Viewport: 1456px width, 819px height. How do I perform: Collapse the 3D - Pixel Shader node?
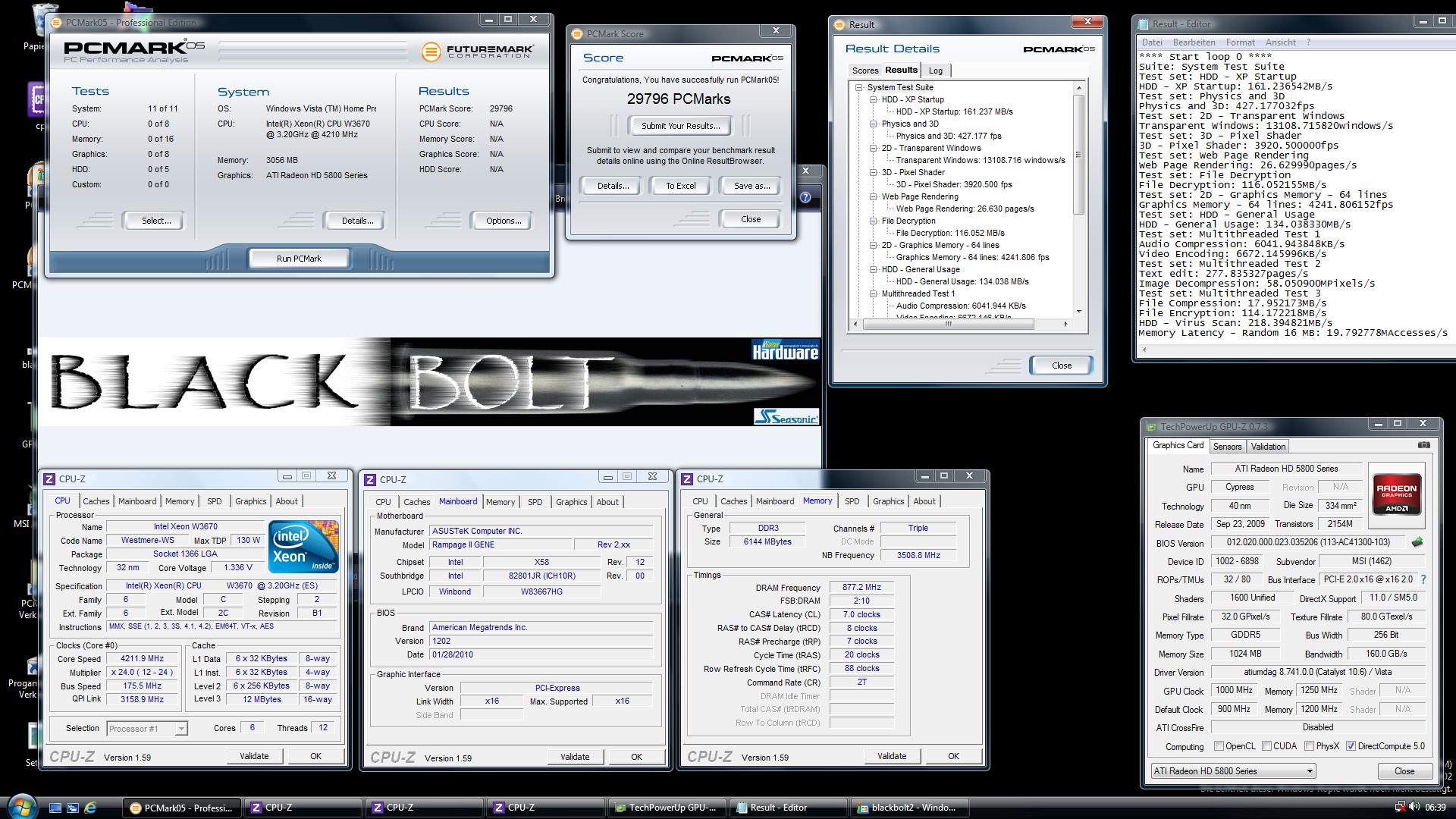pos(874,172)
